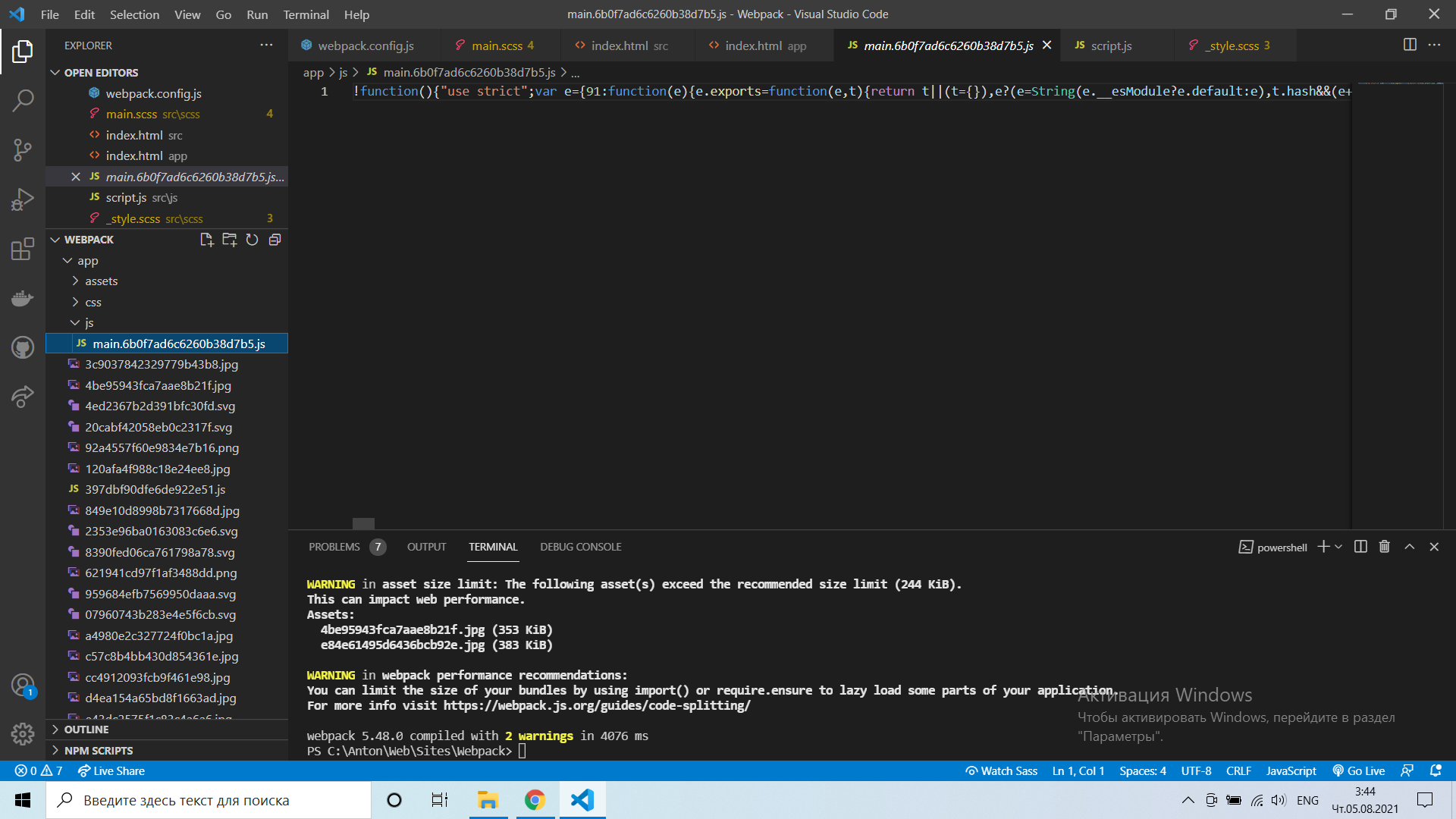Open the Manage gear menu

(x=23, y=733)
